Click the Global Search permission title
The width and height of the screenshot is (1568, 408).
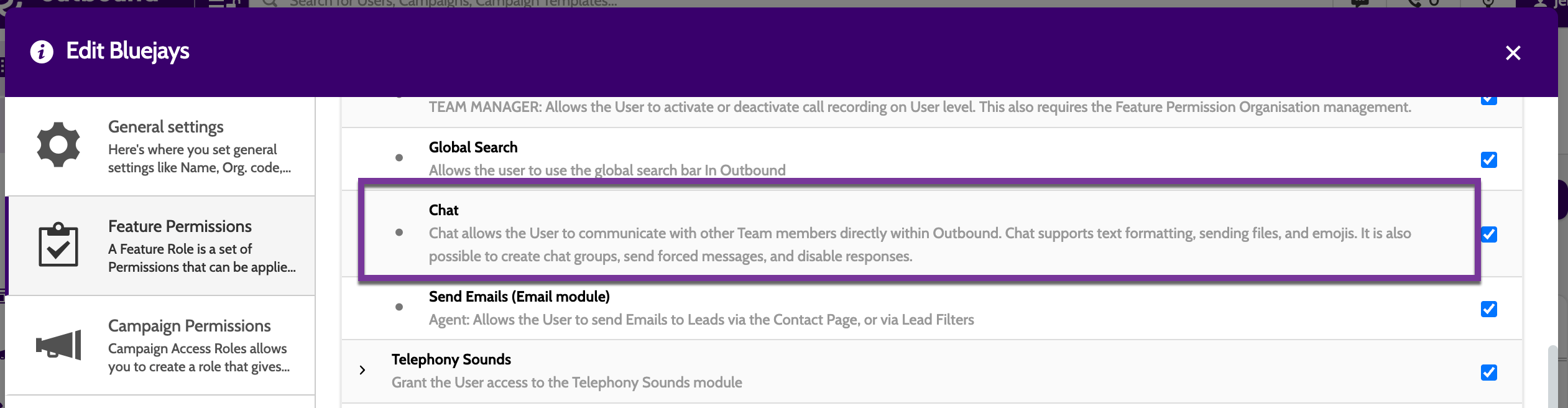pos(473,147)
